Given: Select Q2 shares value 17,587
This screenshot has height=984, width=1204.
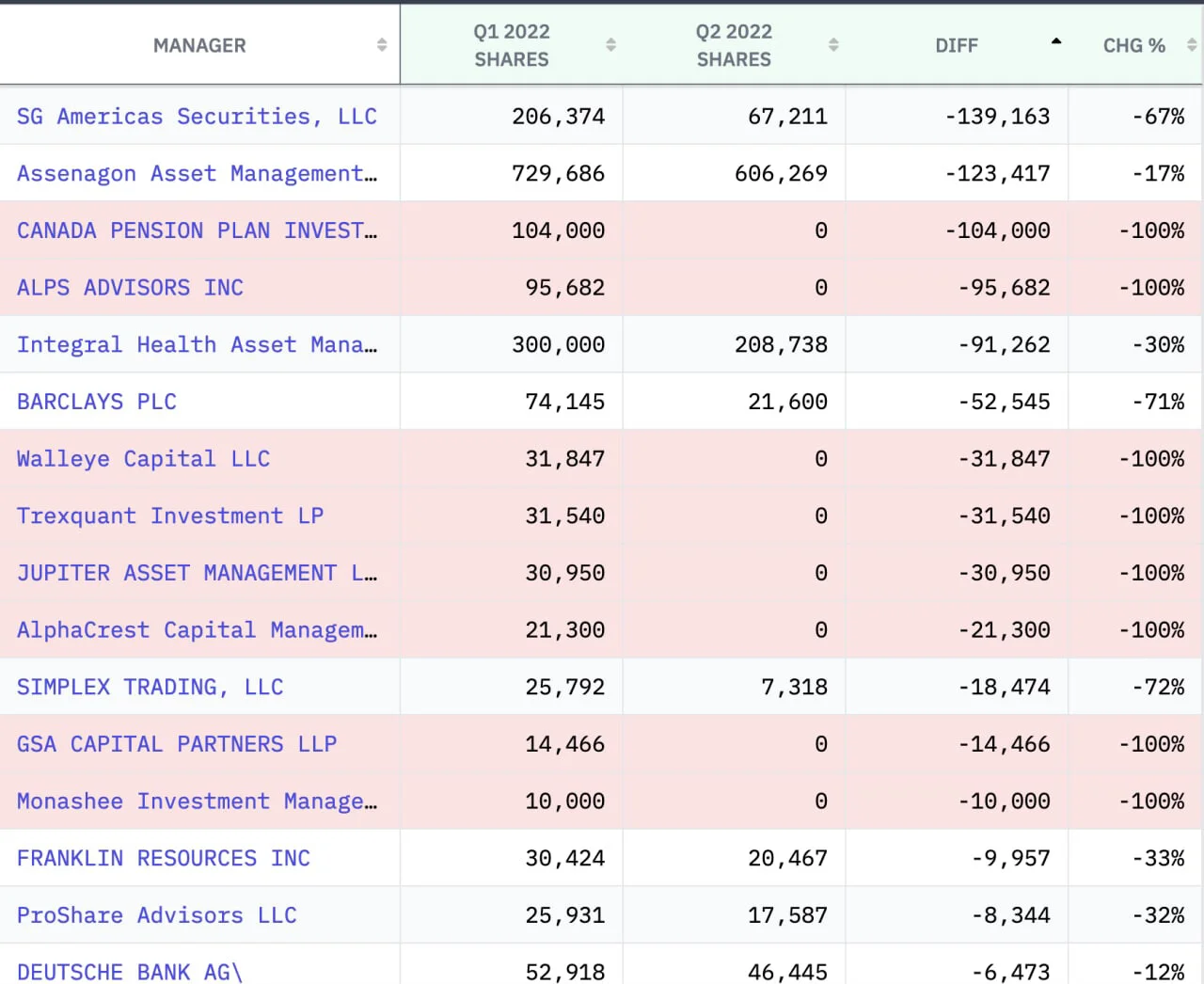Looking at the screenshot, I should pos(788,915).
